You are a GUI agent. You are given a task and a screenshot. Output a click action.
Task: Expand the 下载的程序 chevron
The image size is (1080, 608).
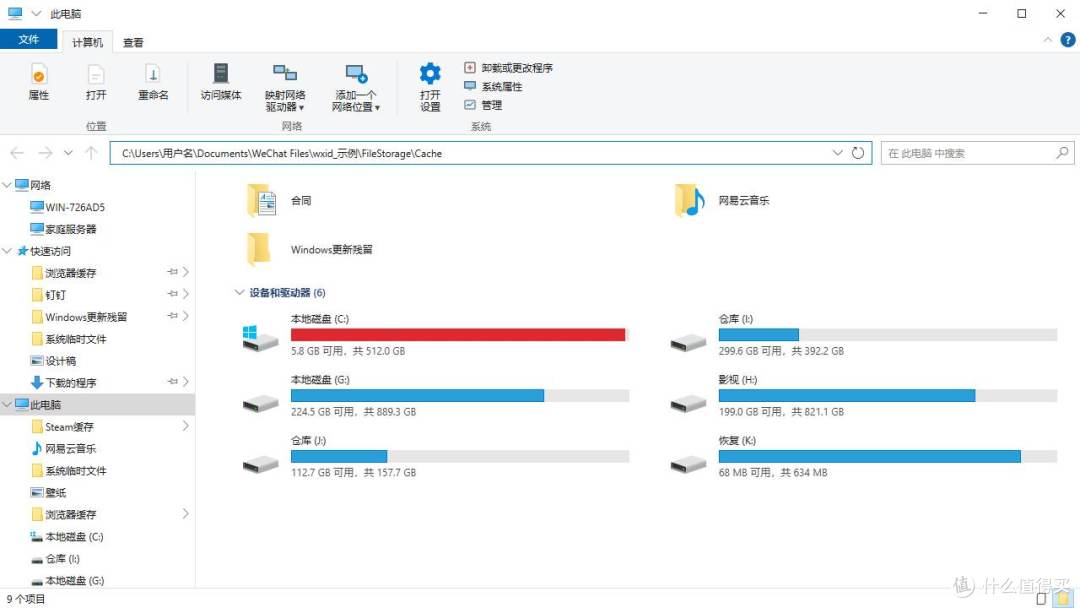[x=185, y=381]
